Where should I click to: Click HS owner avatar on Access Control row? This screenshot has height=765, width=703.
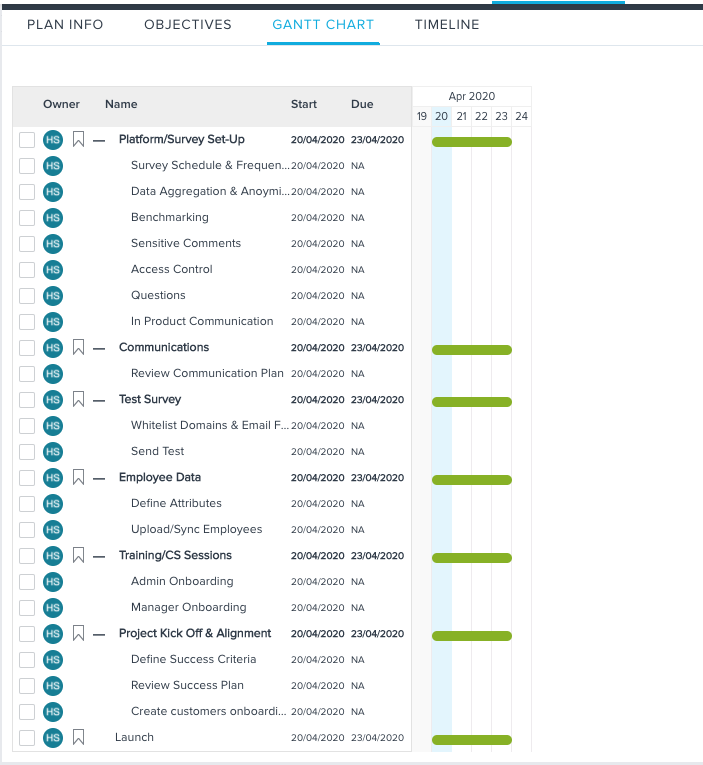[x=53, y=270]
